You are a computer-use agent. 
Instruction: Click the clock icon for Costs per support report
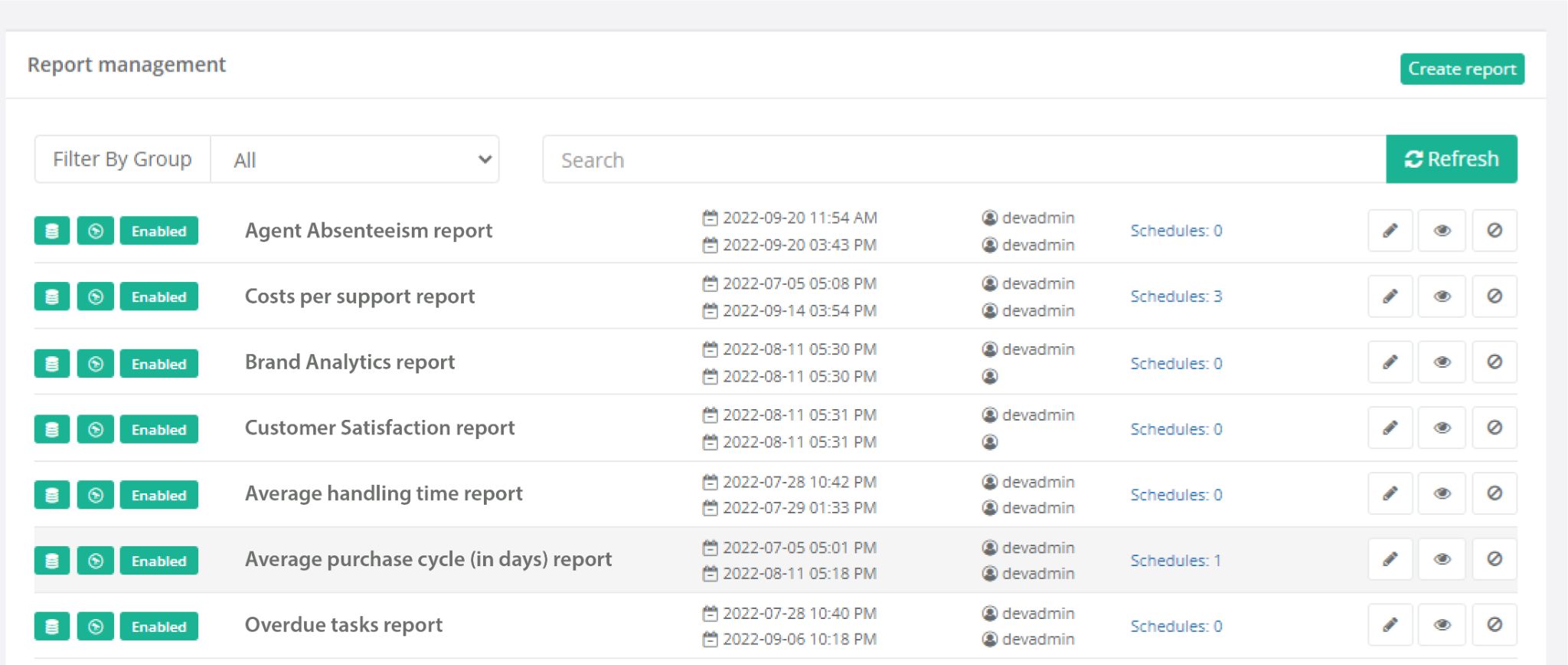point(96,296)
